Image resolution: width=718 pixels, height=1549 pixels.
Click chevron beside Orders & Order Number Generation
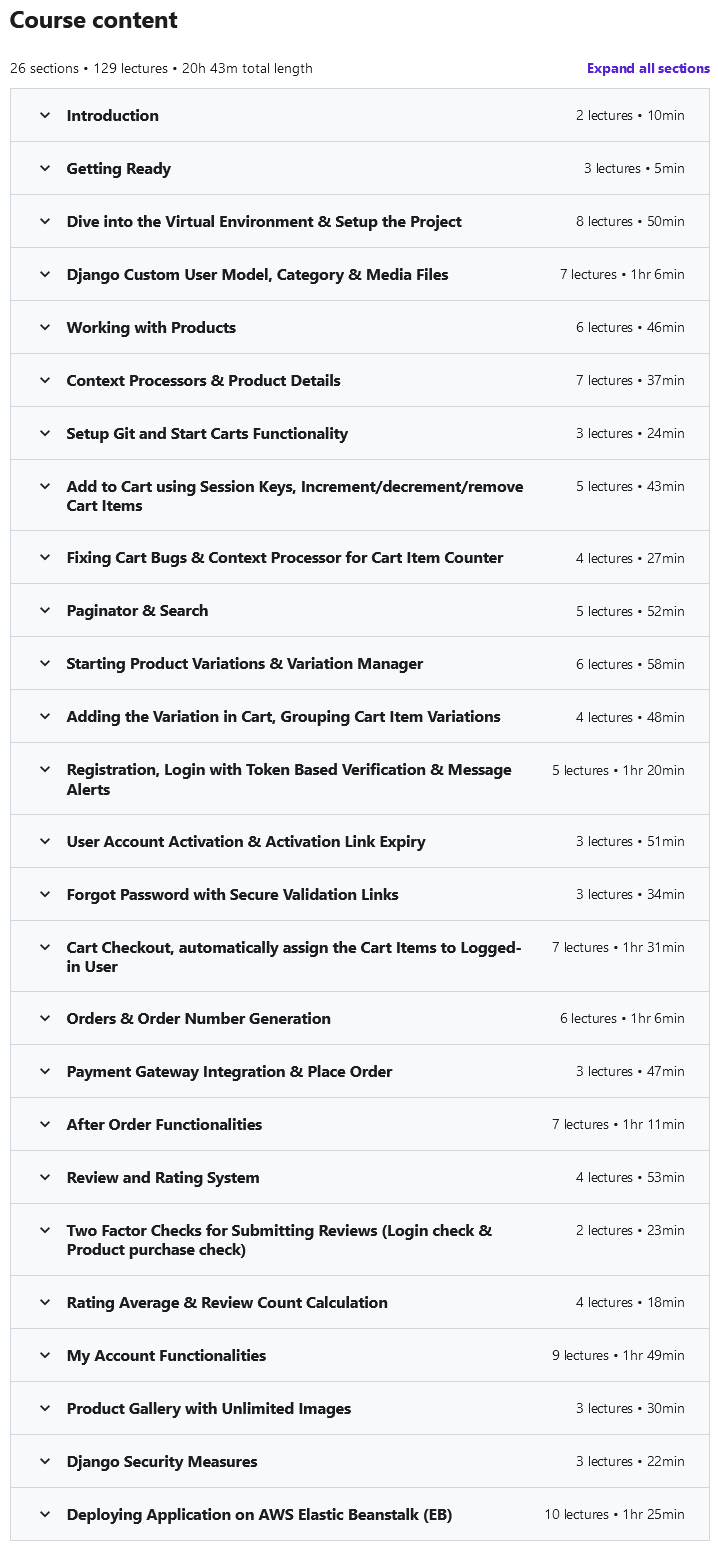click(x=45, y=1019)
